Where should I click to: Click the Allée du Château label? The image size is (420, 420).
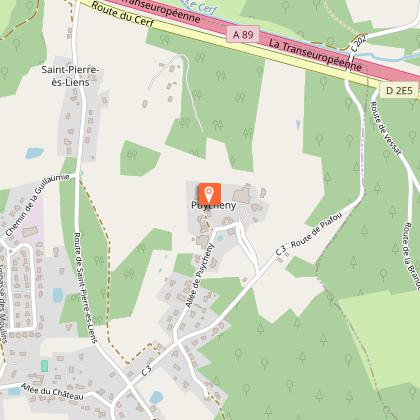[52, 391]
